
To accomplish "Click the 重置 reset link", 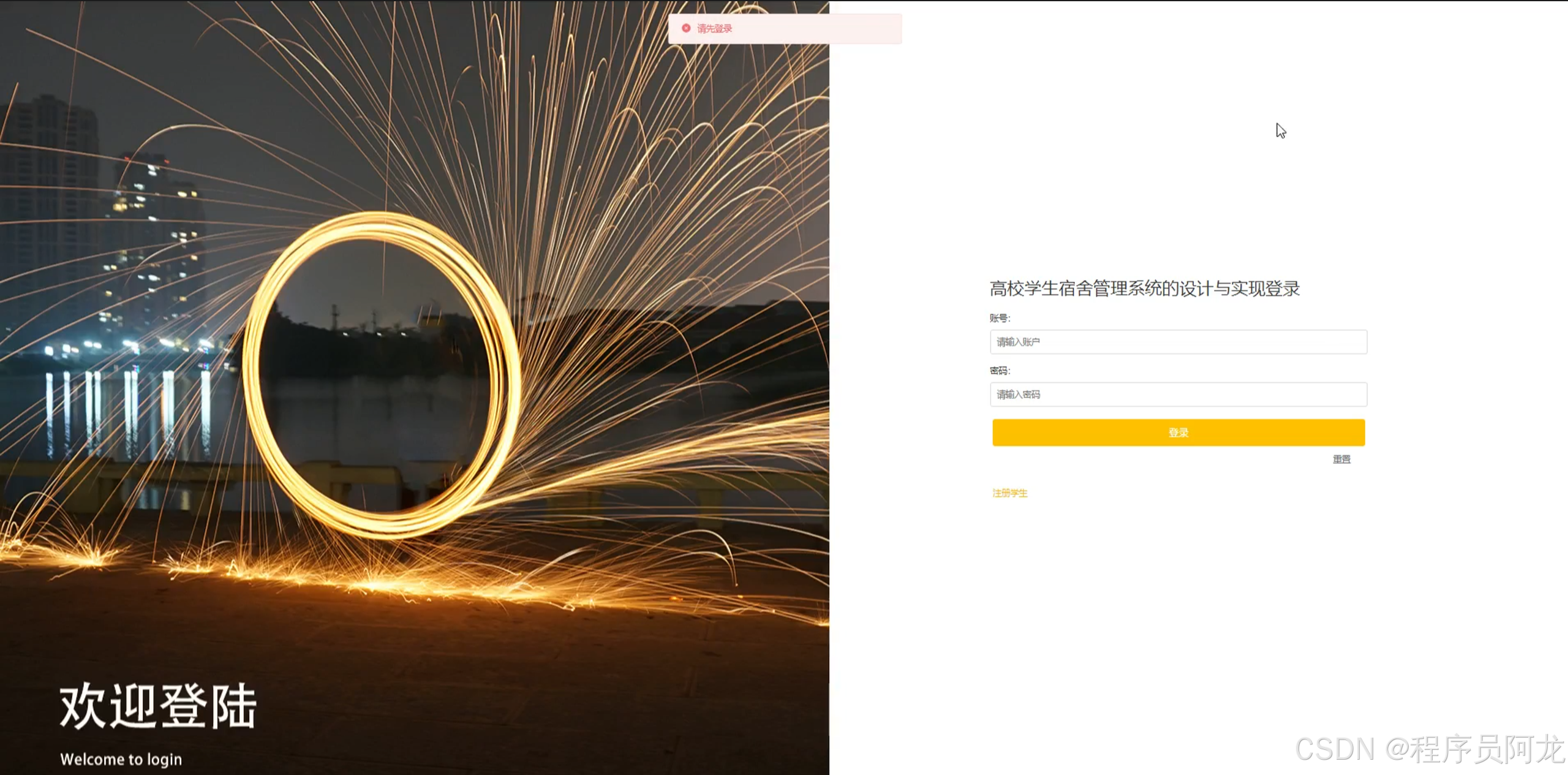I will 1341,459.
